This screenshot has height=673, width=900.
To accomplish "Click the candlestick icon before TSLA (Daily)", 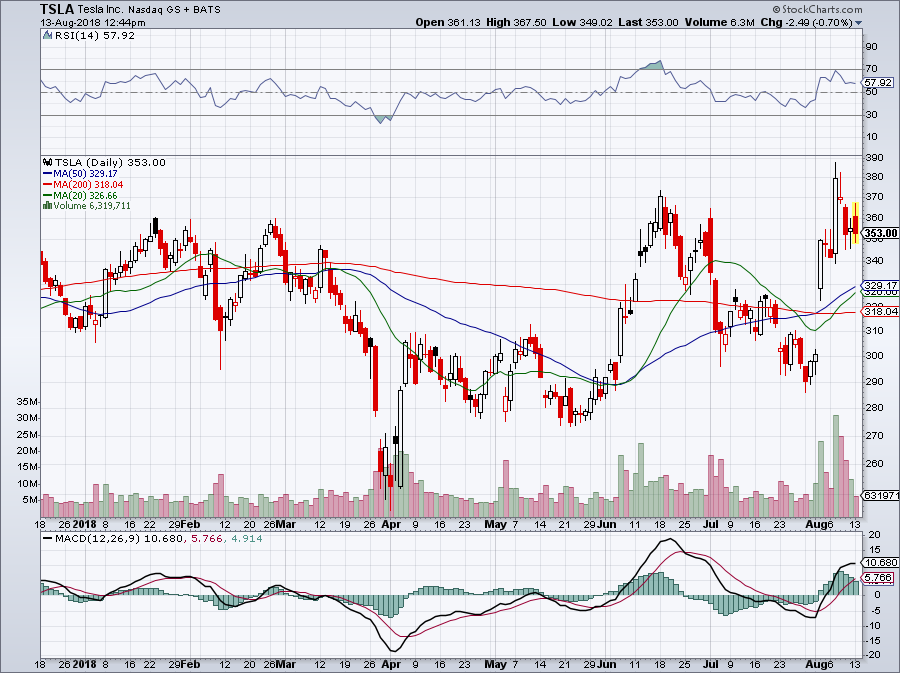I will (x=48, y=162).
